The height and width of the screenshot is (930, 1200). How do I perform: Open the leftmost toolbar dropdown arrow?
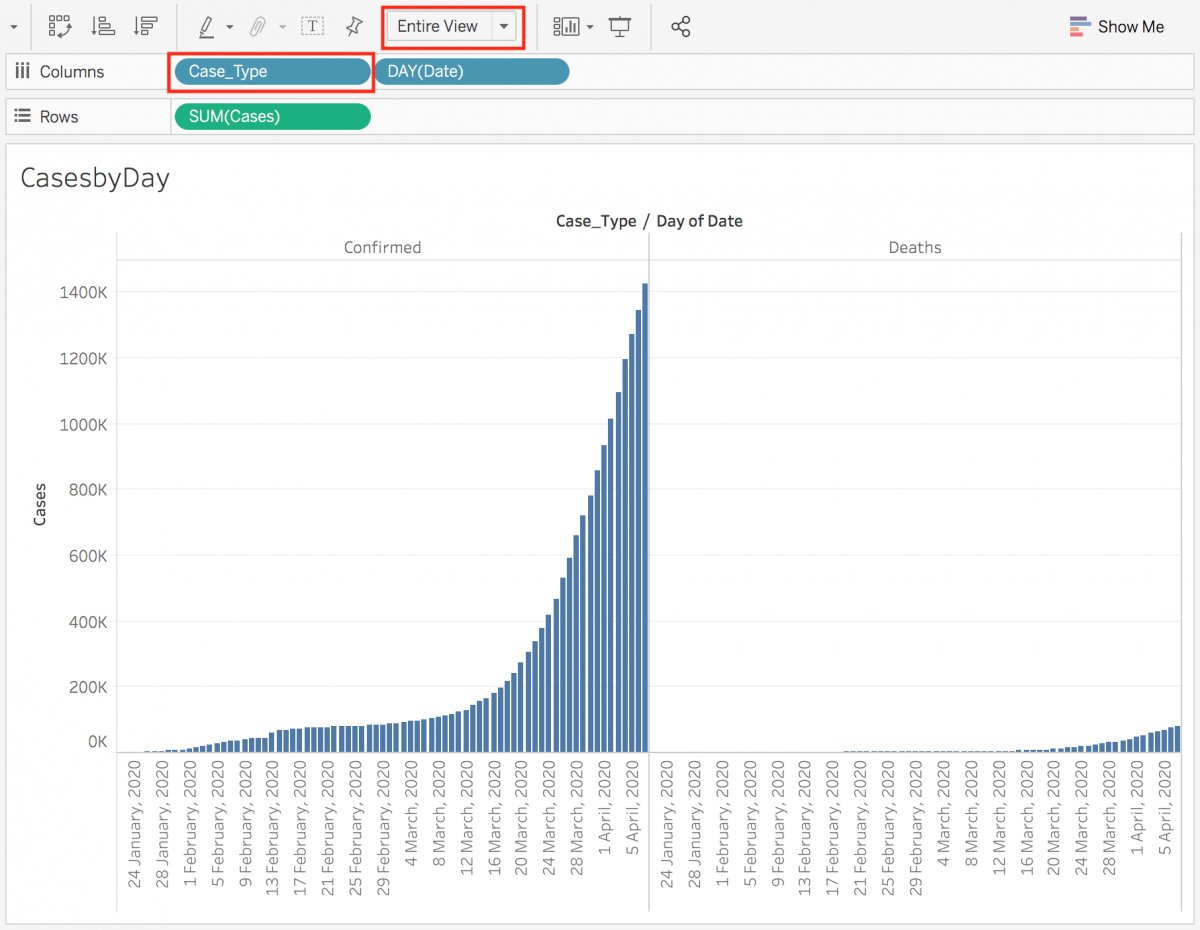[x=12, y=27]
